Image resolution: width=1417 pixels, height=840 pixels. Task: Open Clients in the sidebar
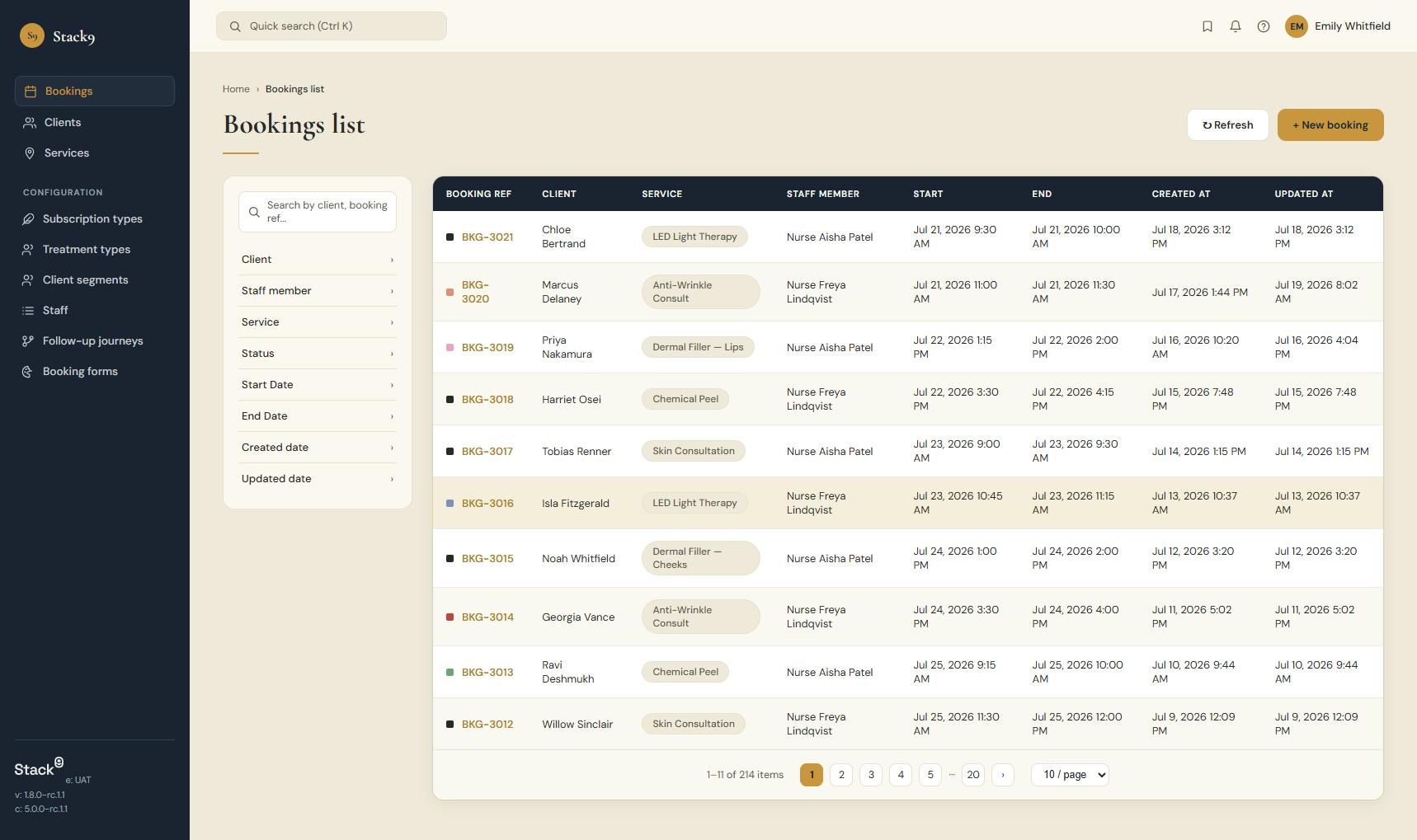coord(95,123)
